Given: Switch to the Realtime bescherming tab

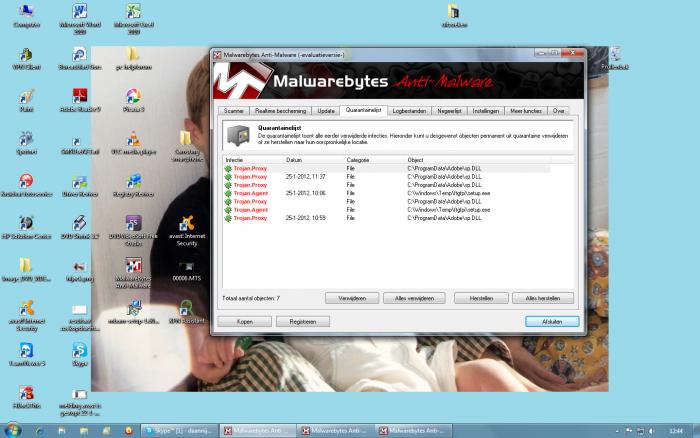Looking at the screenshot, I should [280, 111].
